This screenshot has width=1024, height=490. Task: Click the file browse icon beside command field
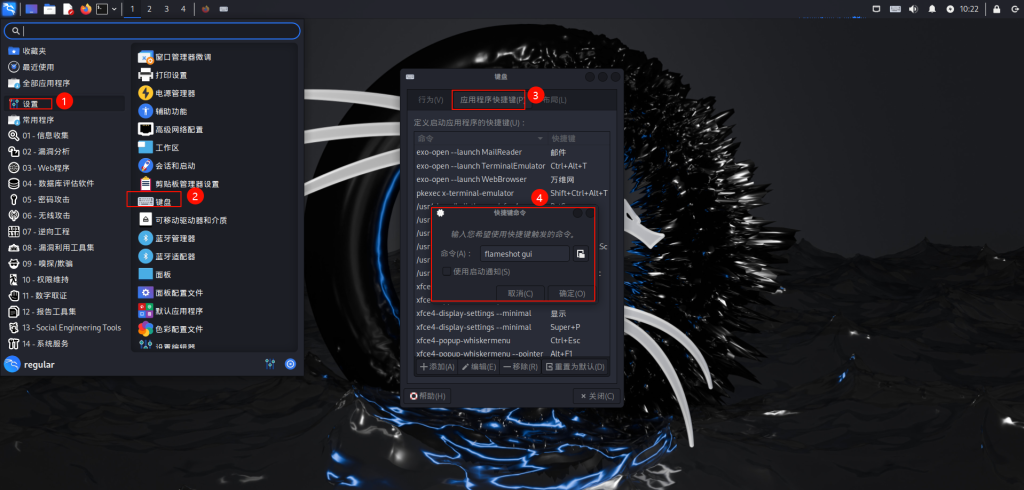click(x=579, y=254)
